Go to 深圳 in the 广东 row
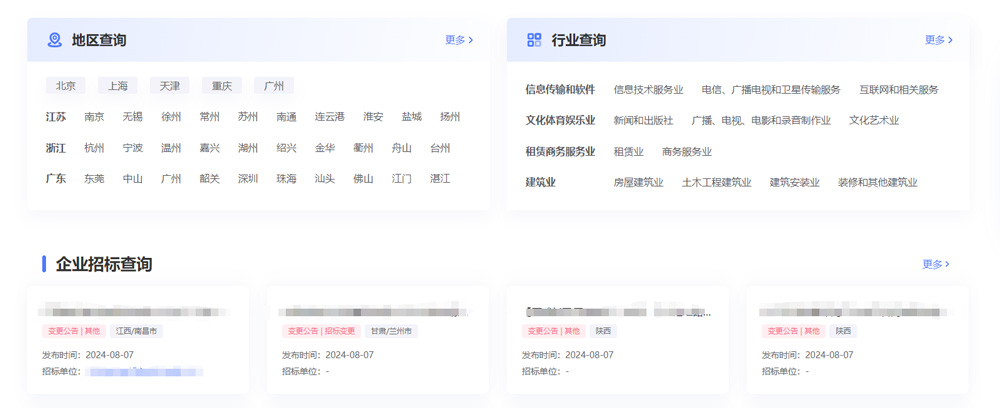This screenshot has height=408, width=1000. click(248, 179)
